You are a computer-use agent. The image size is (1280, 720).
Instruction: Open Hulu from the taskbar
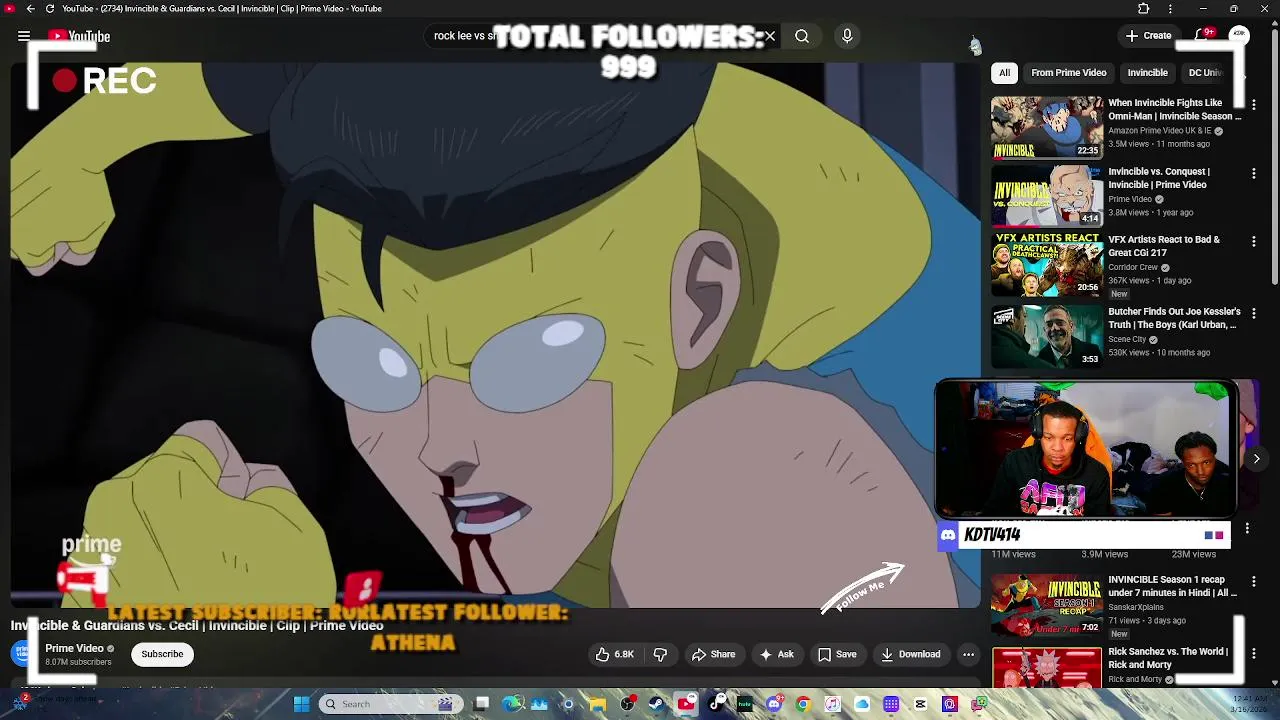click(x=745, y=704)
